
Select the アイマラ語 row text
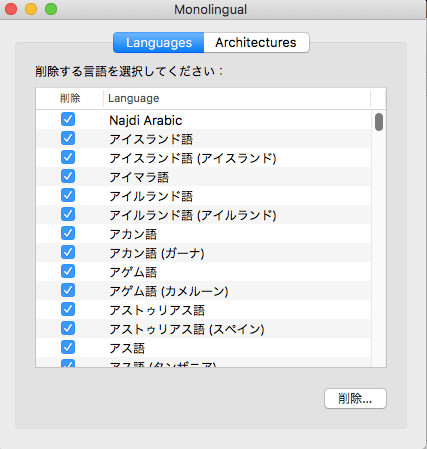click(x=139, y=177)
